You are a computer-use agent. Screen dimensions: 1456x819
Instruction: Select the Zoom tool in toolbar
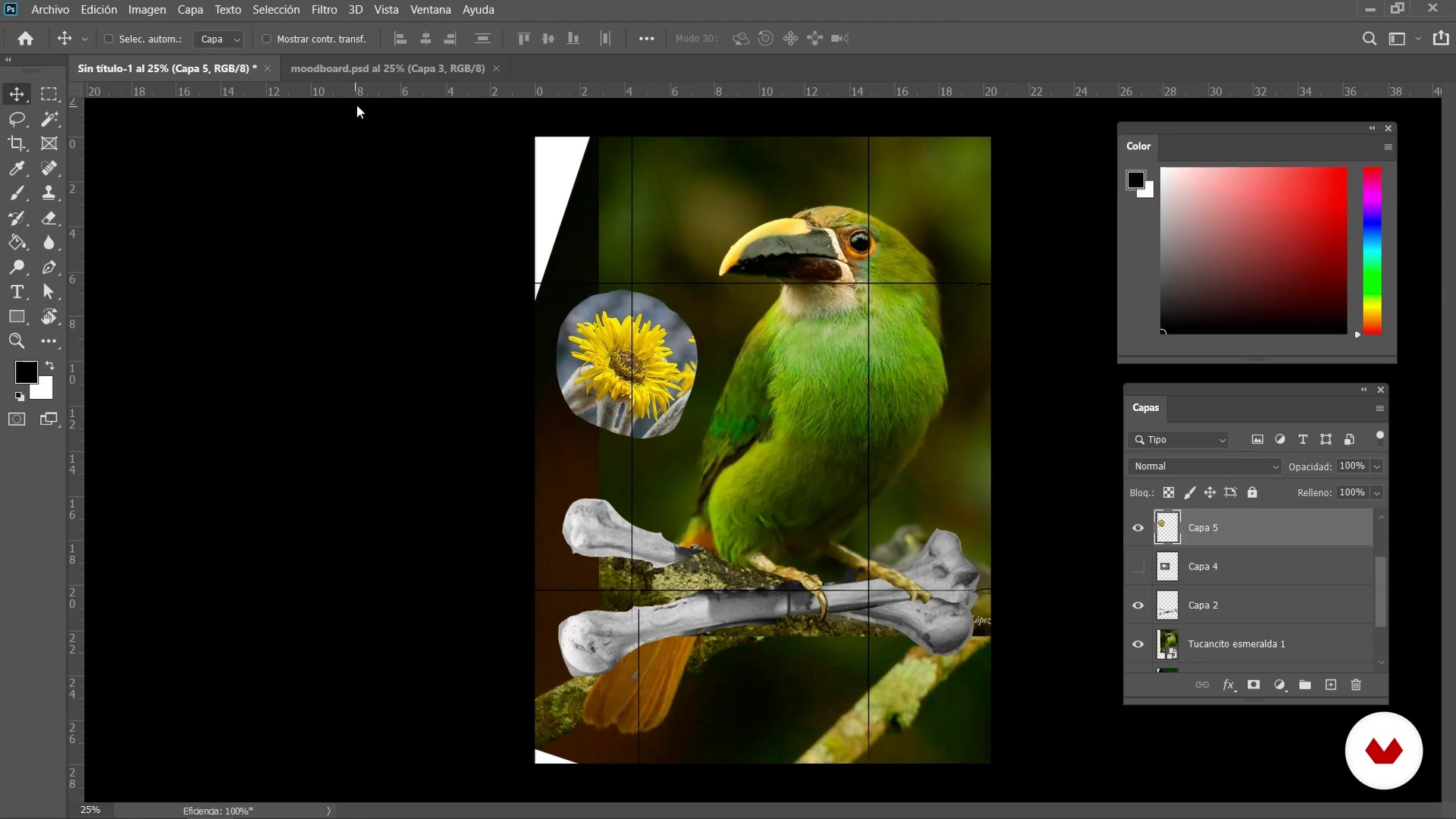pyautogui.click(x=17, y=341)
